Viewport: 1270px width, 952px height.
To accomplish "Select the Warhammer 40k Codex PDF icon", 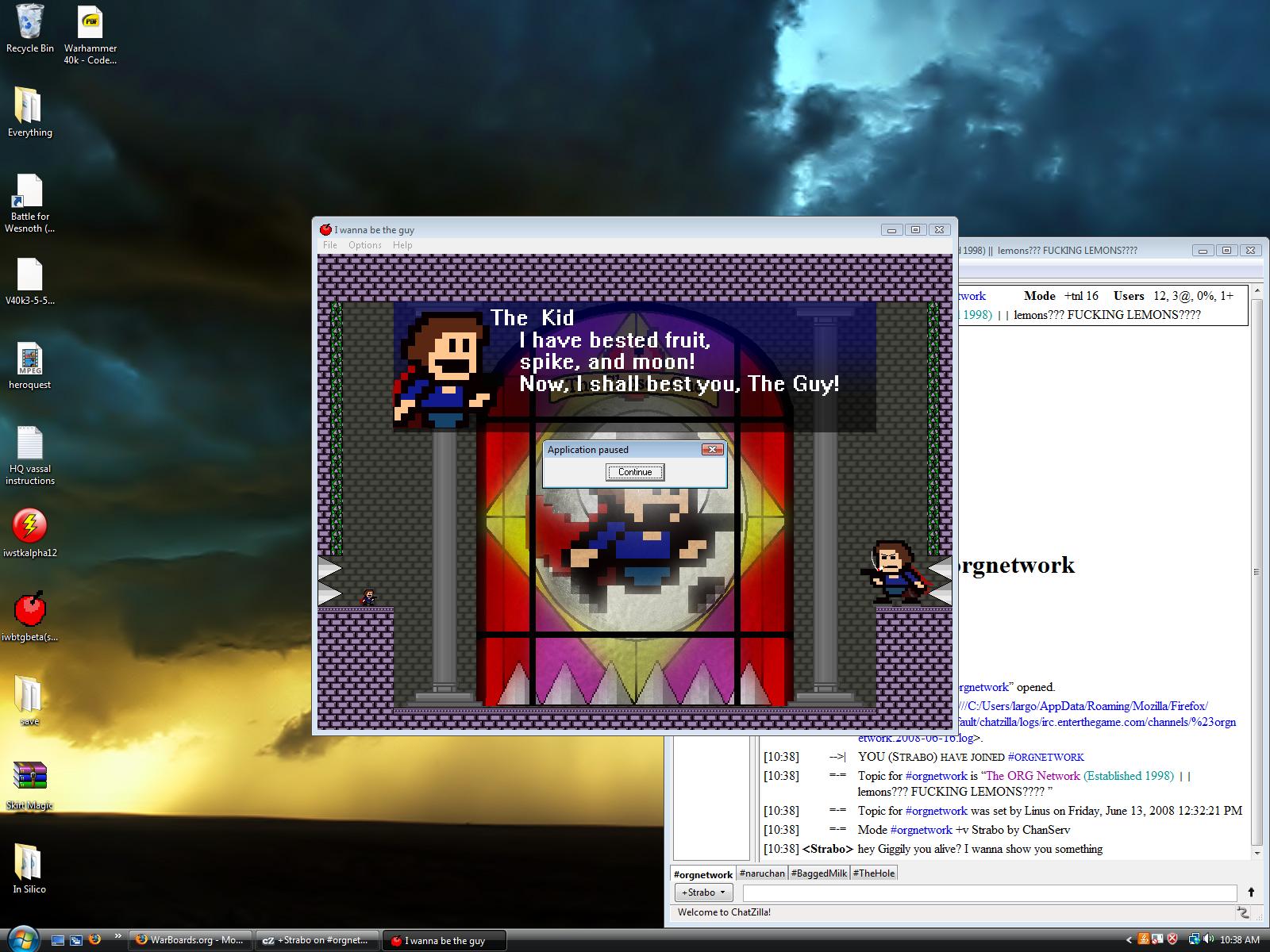I will (90, 35).
